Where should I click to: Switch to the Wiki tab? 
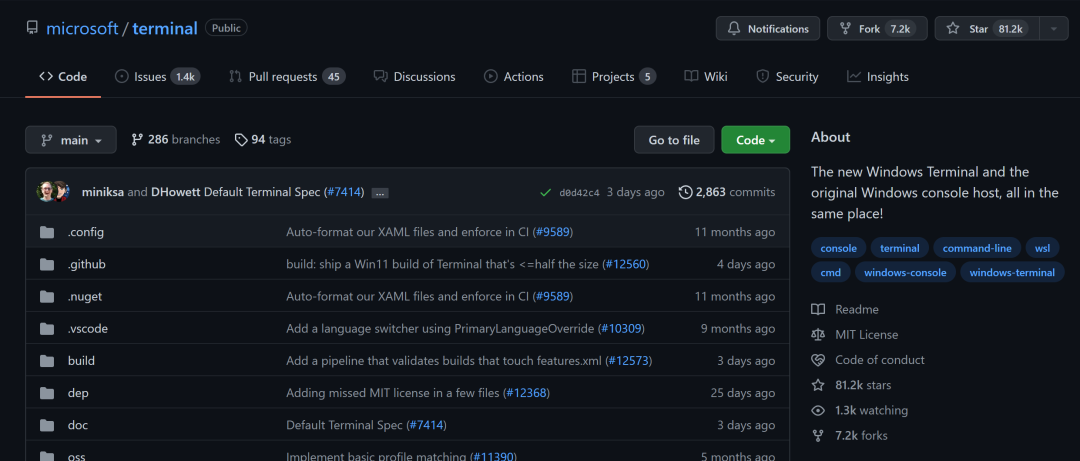pyautogui.click(x=706, y=76)
